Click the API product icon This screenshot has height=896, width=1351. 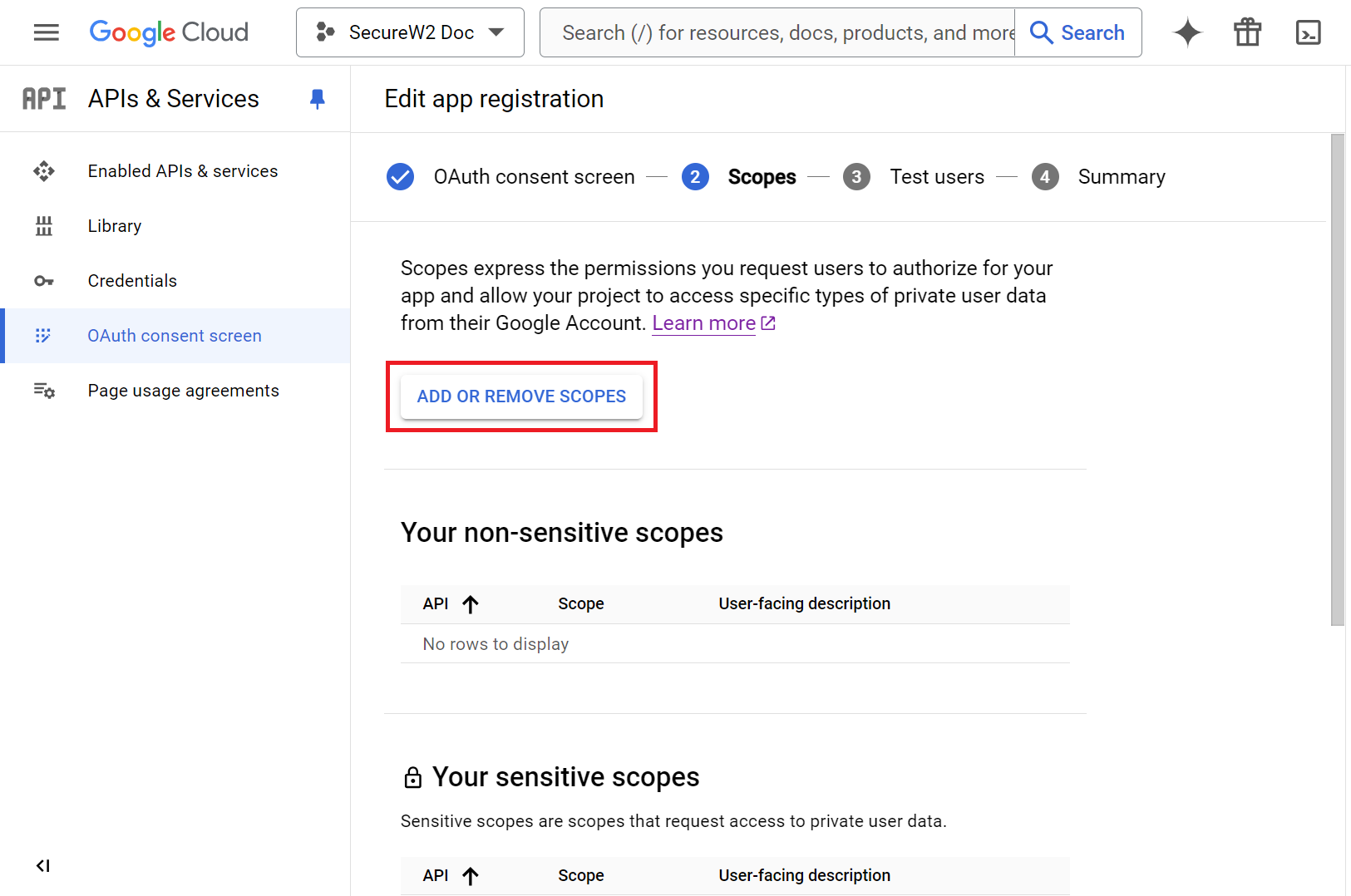click(x=44, y=99)
